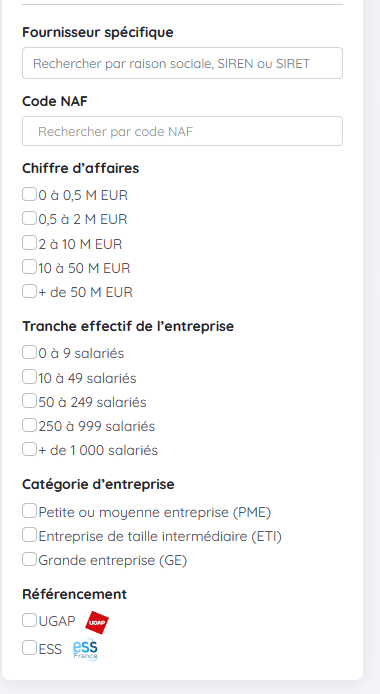Focus the Fournisseur spécifique search field
Screen dimensions: 380x694
[x=182, y=63]
